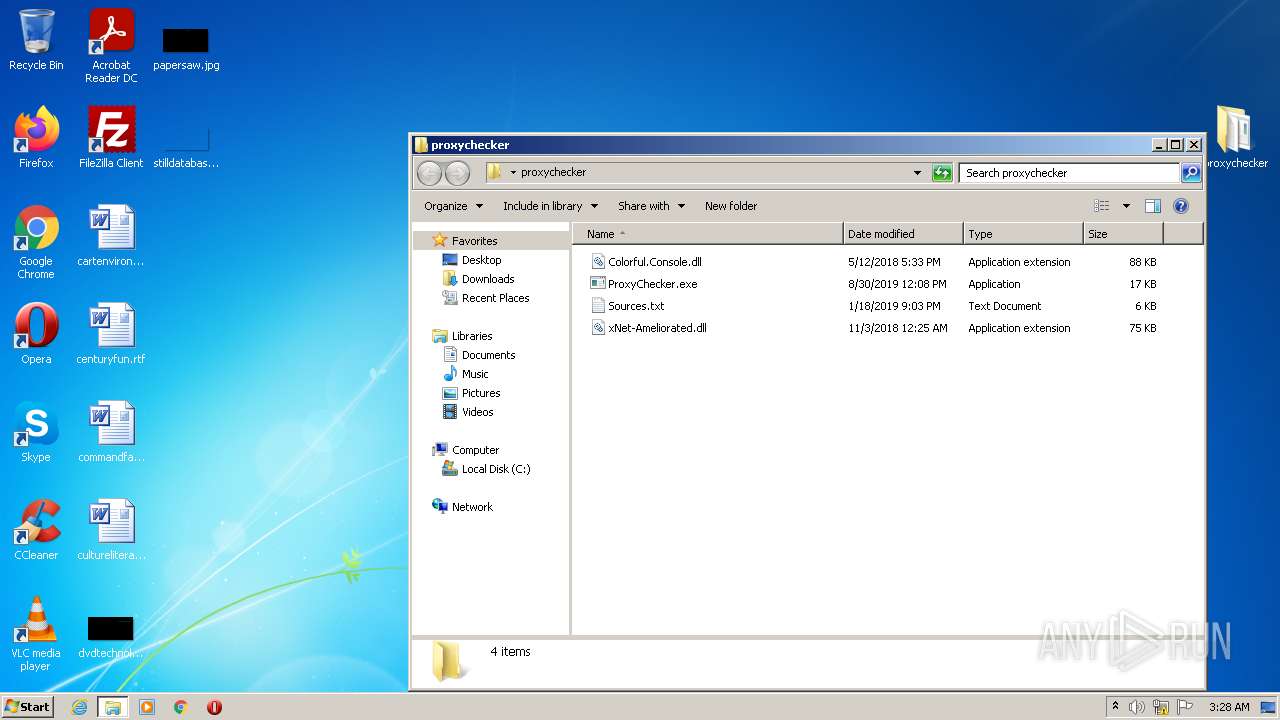Open Explorer help question mark icon

click(1180, 206)
